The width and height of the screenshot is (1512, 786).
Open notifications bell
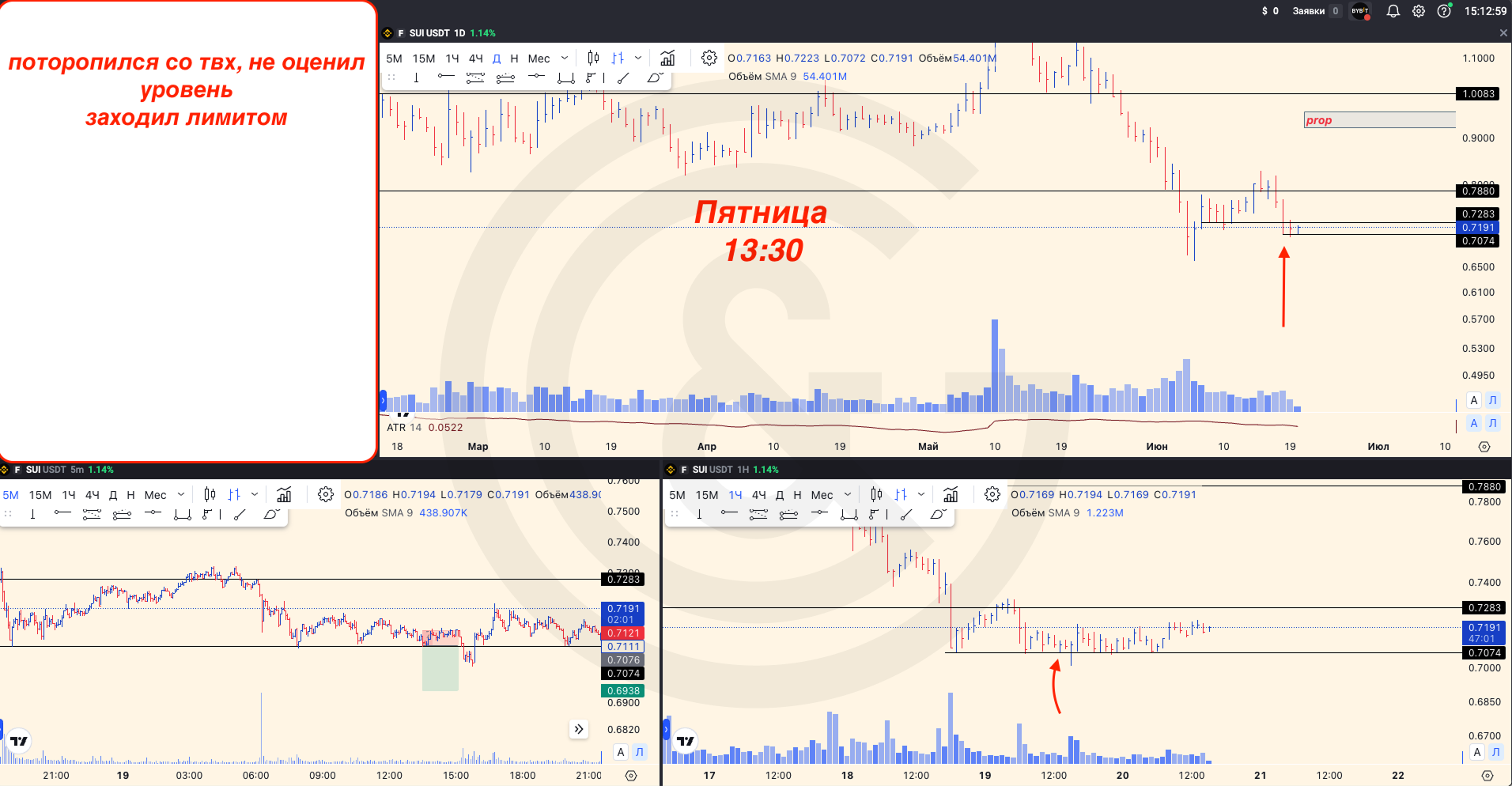[1393, 11]
